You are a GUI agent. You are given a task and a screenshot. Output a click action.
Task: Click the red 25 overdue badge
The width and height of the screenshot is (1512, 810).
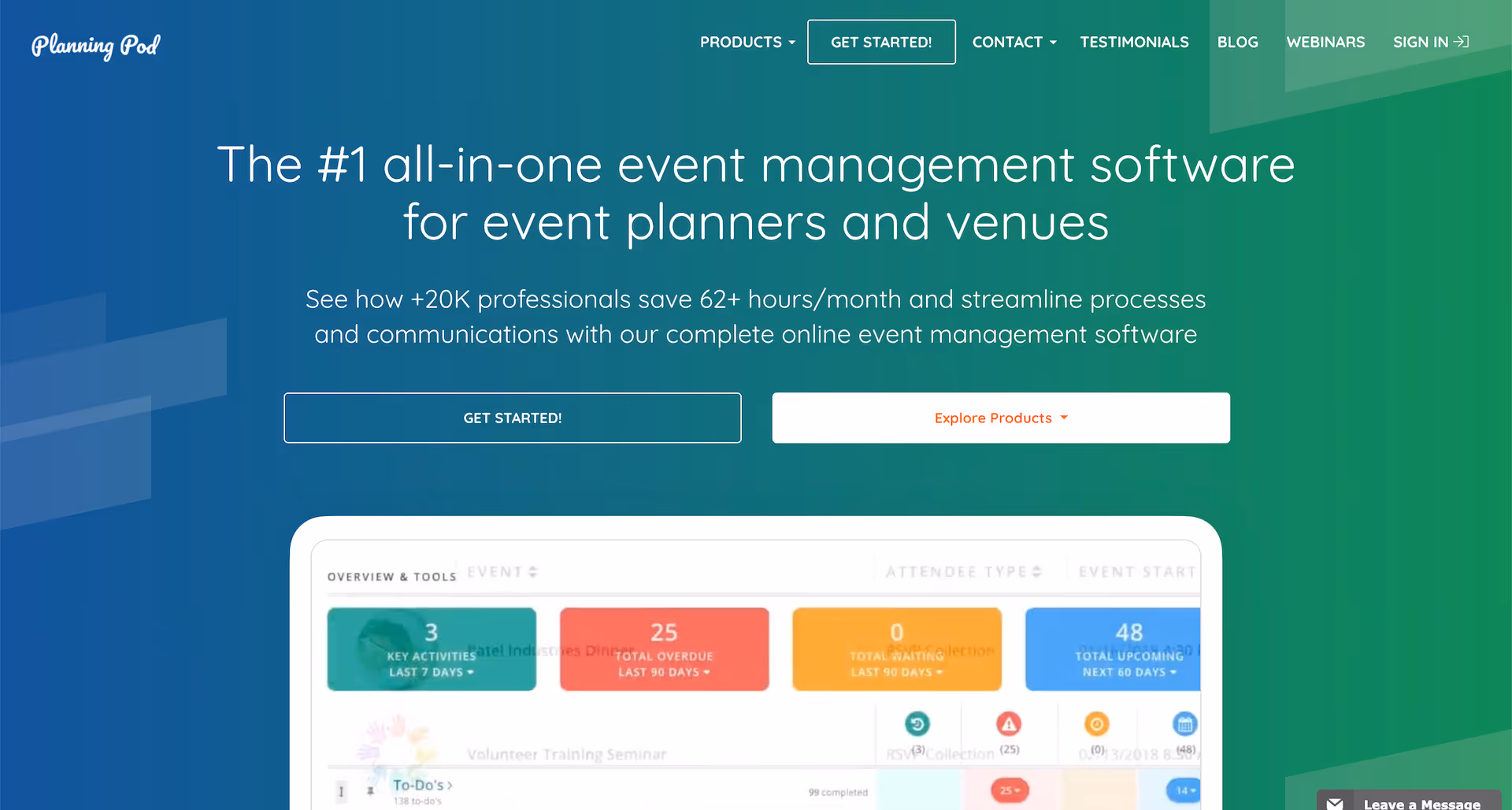(x=1010, y=790)
